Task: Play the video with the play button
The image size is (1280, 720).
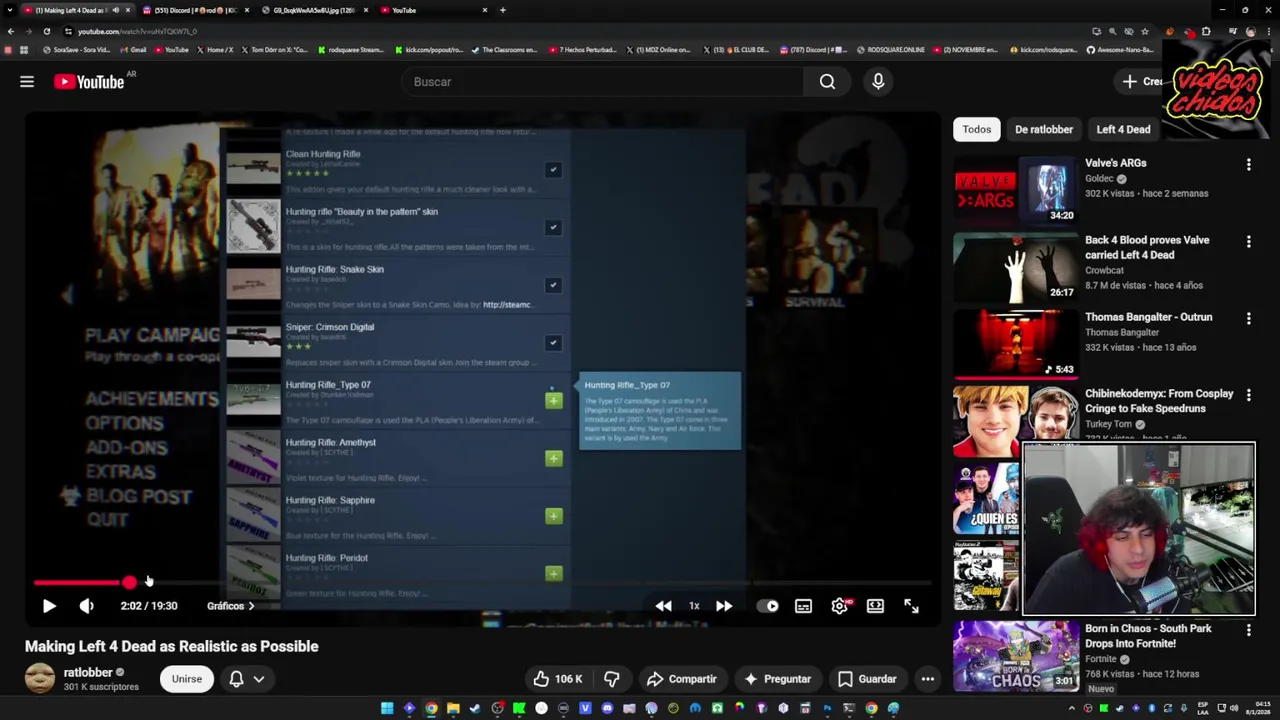Action: click(x=49, y=606)
